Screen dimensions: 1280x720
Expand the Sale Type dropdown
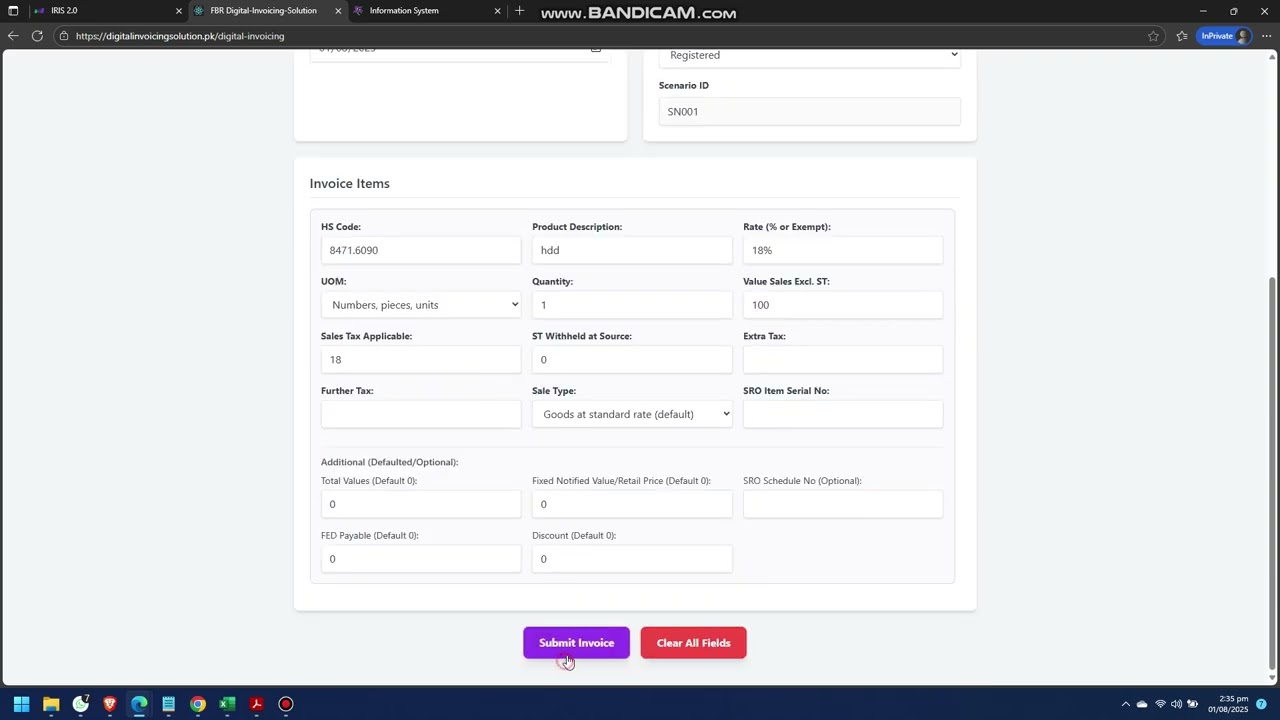(x=632, y=414)
